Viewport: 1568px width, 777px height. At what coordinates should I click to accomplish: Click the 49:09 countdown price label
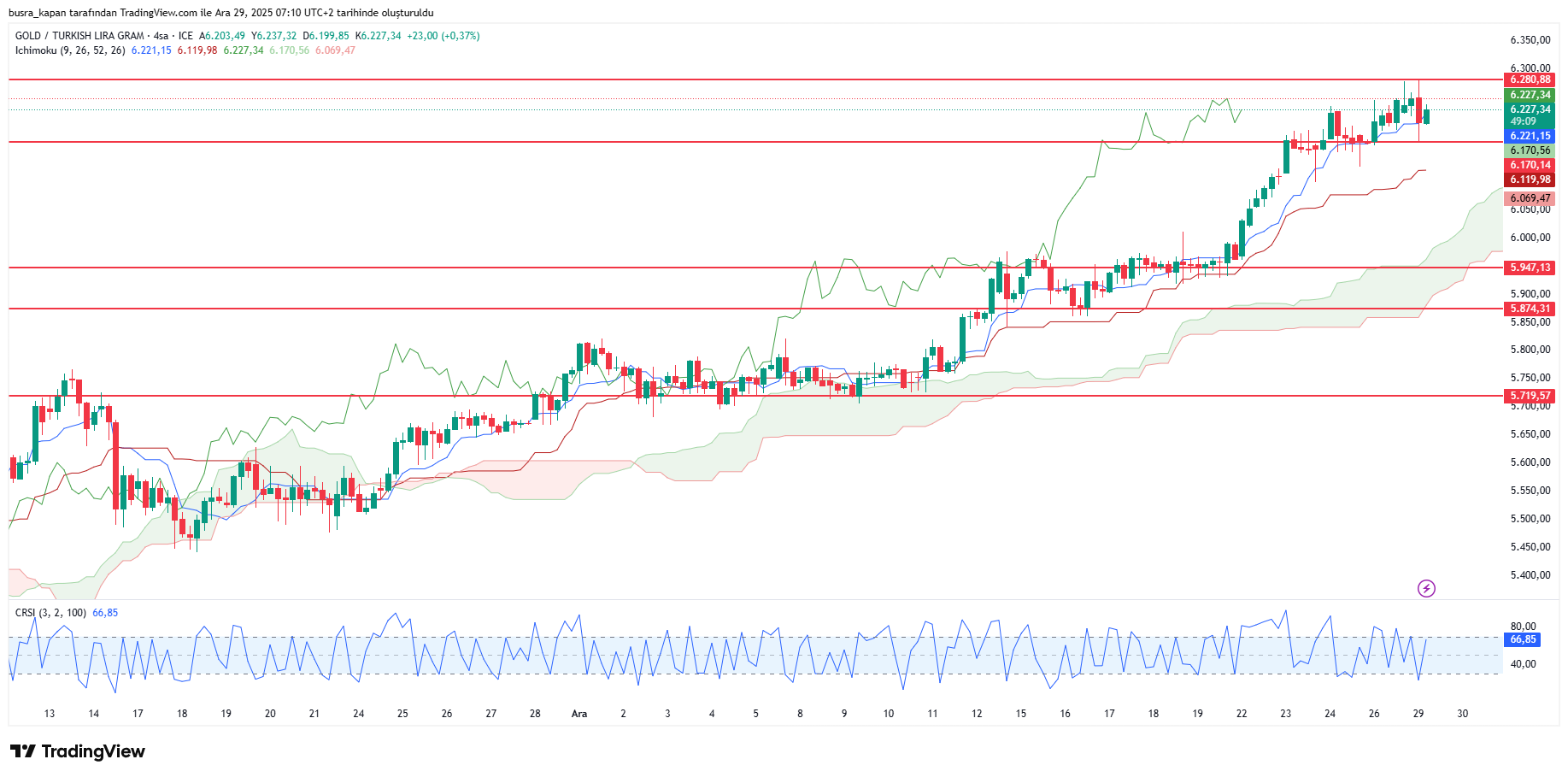pyautogui.click(x=1523, y=121)
